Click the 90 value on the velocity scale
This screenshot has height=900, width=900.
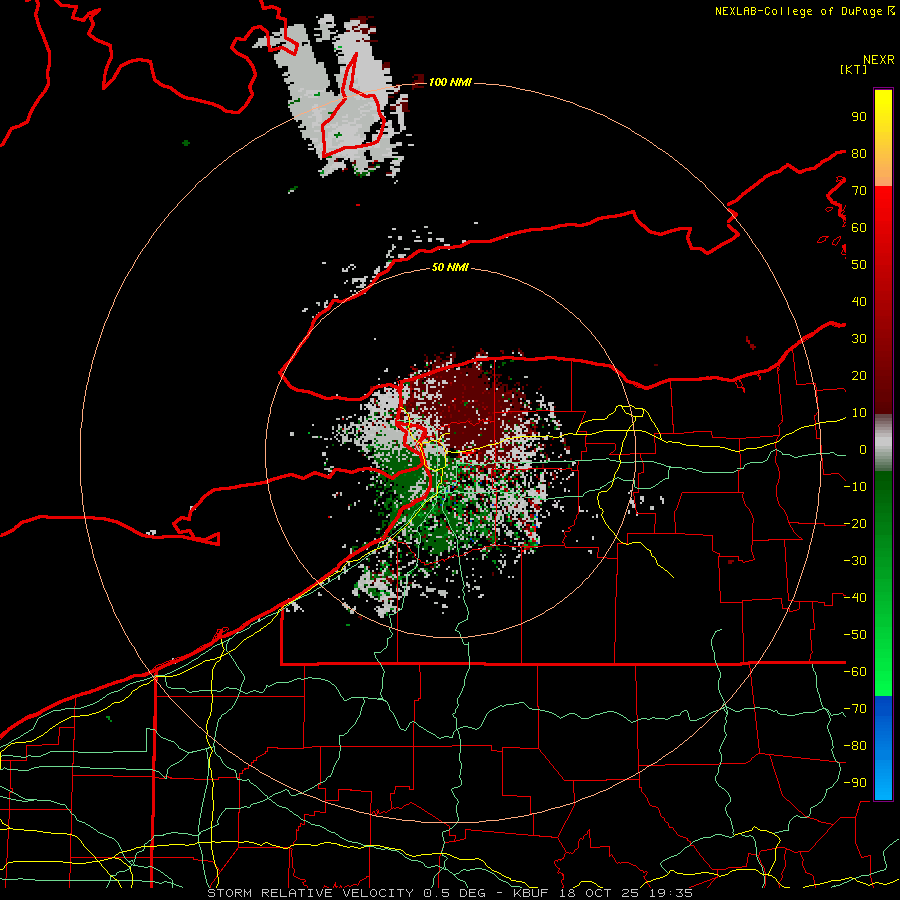coord(859,117)
